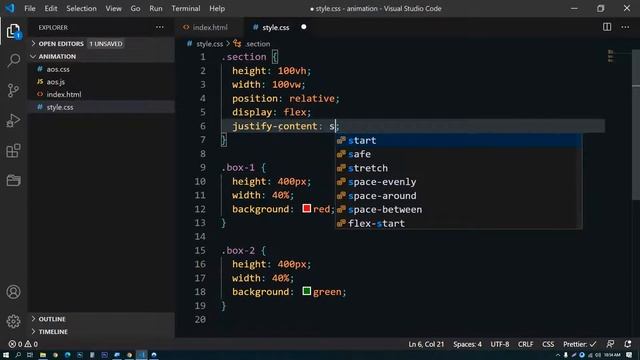
Task: Open the Extensions view
Action: [13, 151]
